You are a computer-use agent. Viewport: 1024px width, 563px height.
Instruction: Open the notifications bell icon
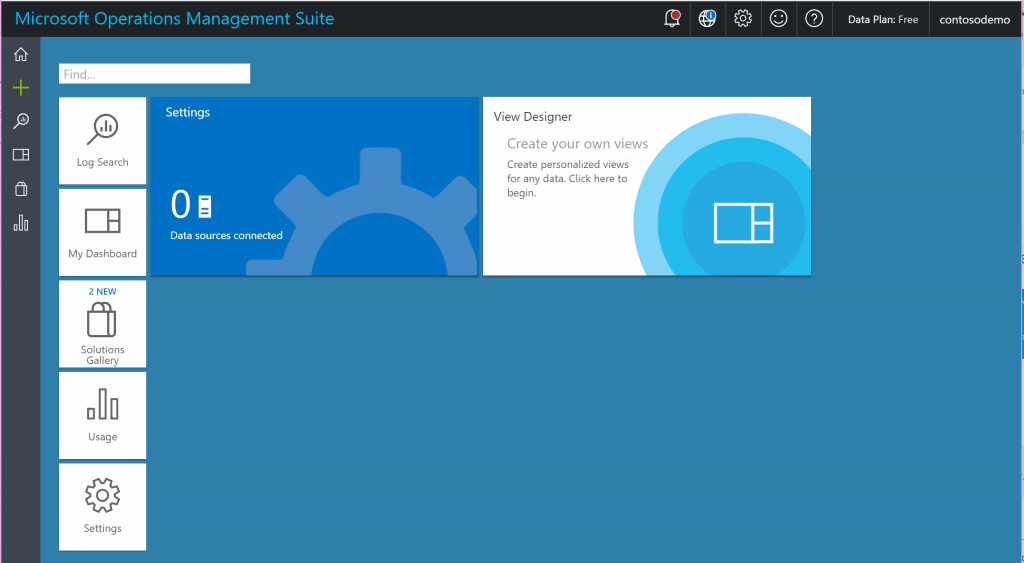(672, 18)
